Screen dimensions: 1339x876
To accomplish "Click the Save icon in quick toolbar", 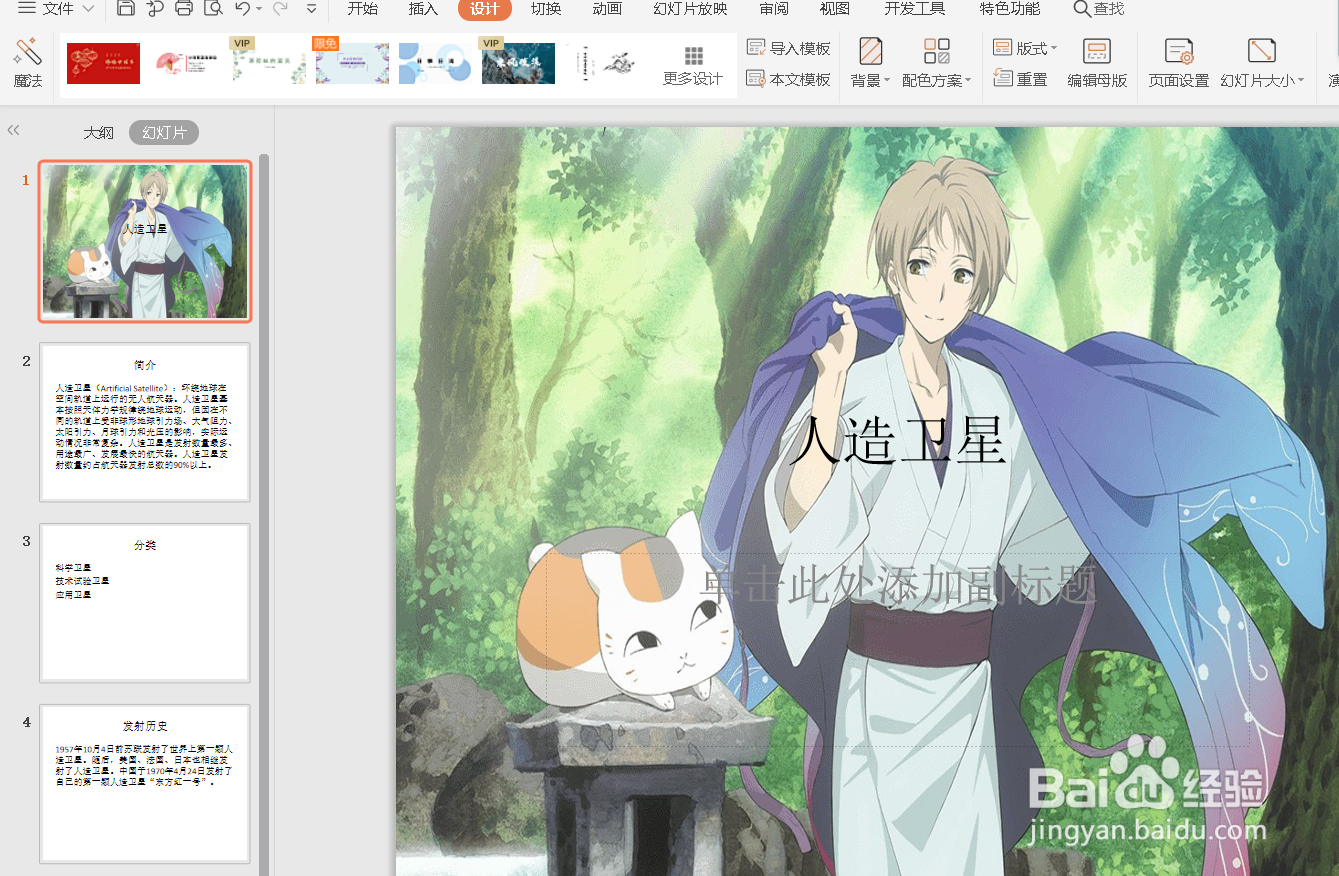I will (126, 9).
